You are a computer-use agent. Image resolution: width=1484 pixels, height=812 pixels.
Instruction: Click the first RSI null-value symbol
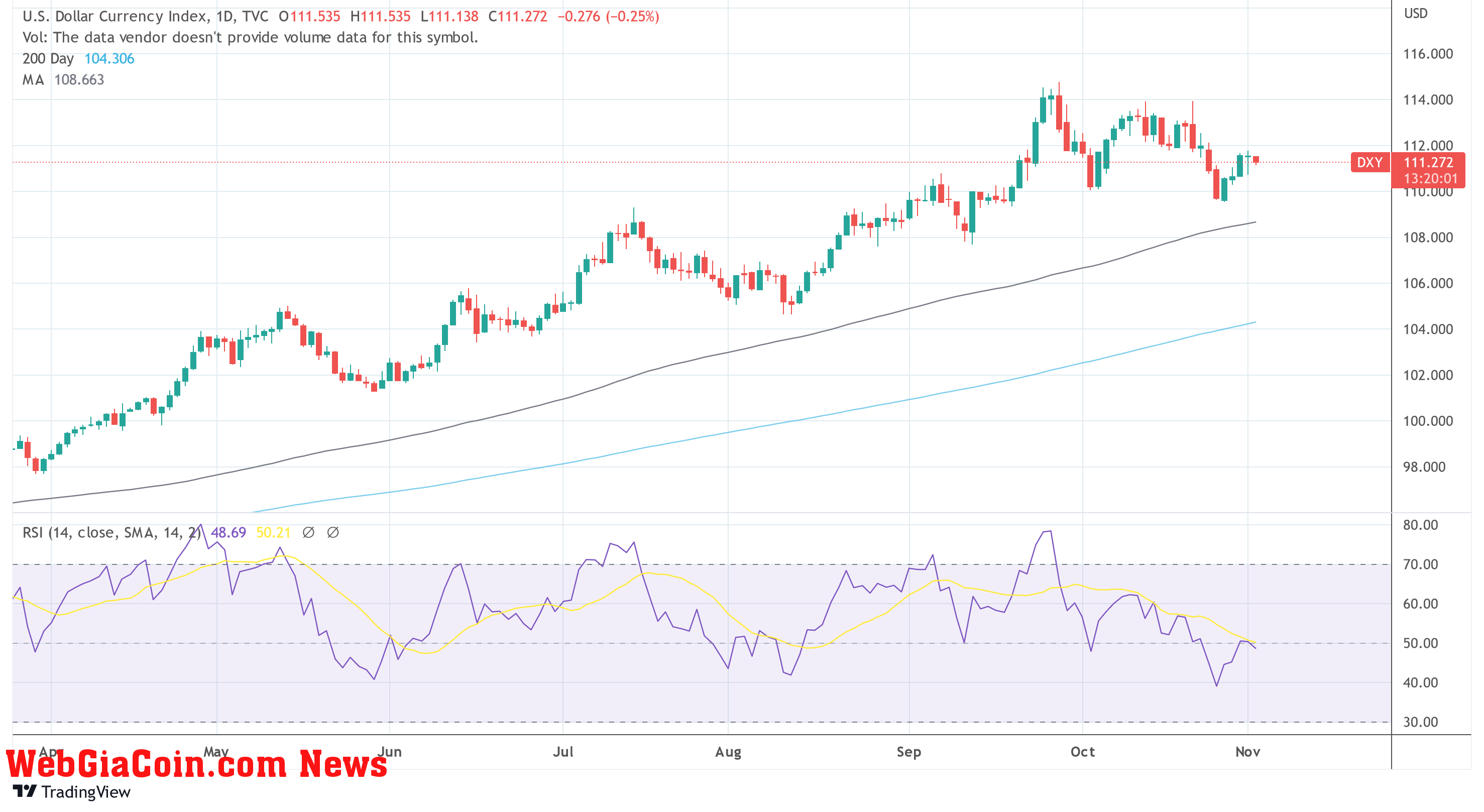point(308,533)
